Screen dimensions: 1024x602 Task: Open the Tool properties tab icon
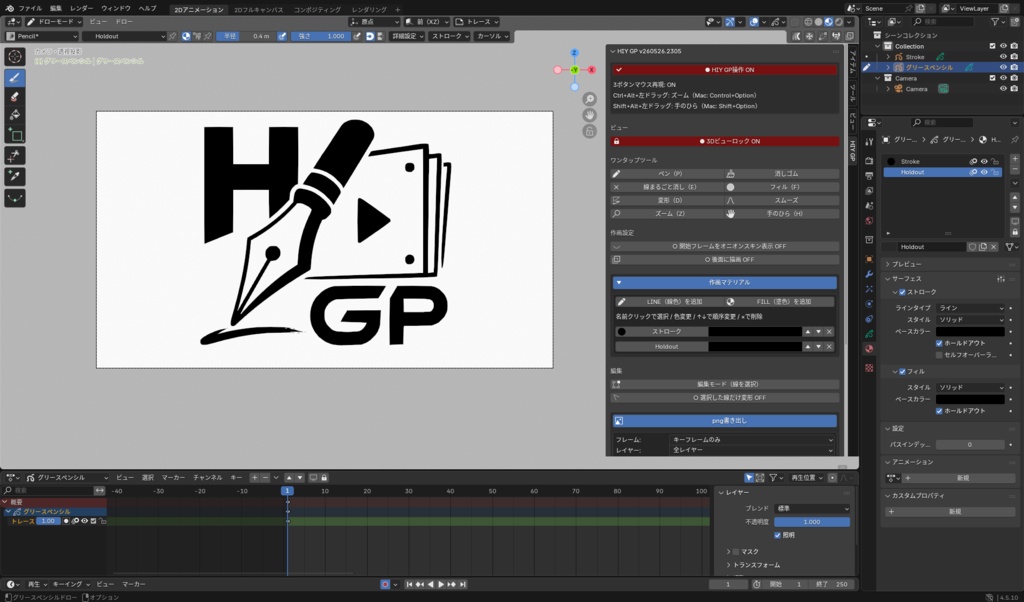pos(869,142)
